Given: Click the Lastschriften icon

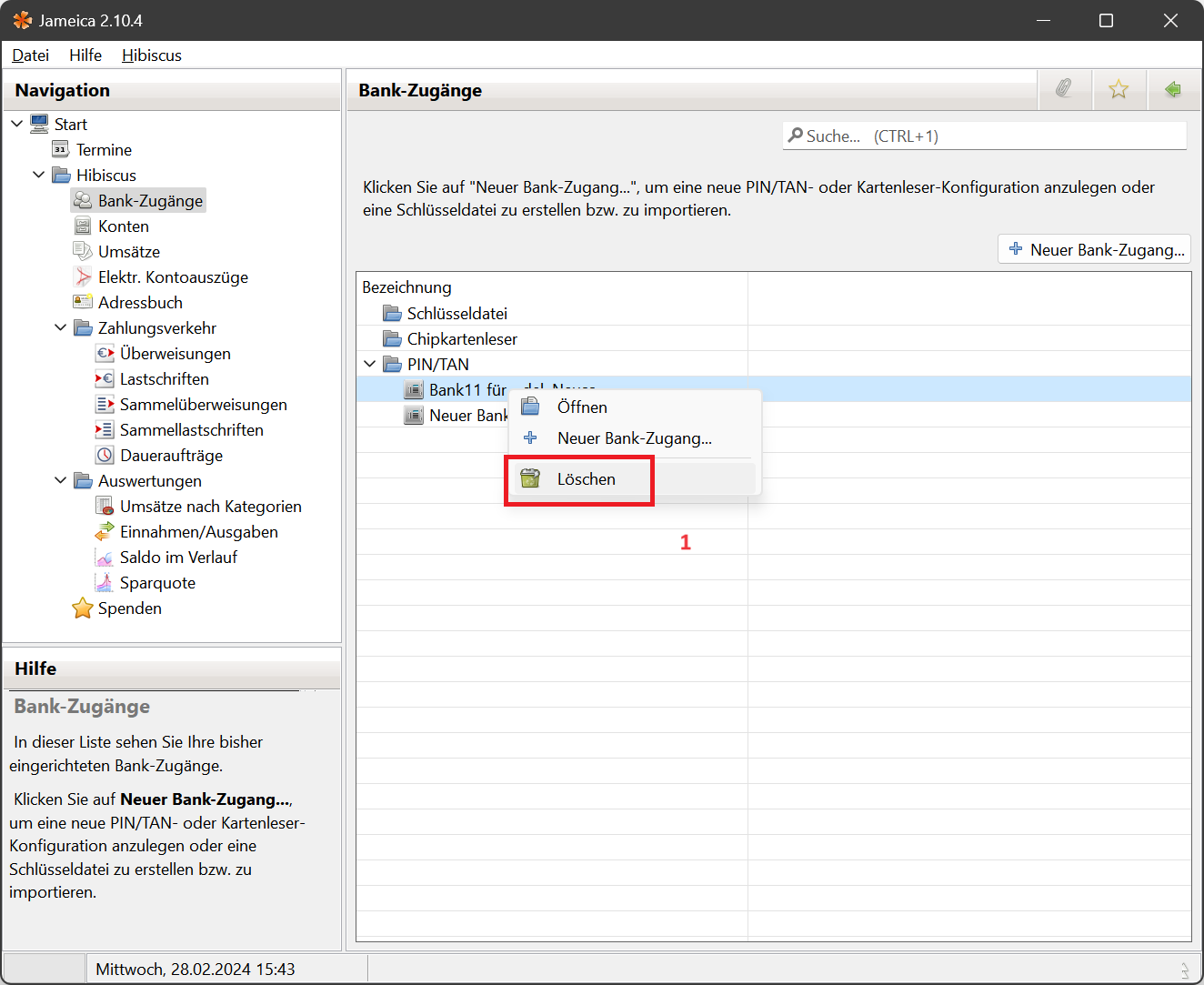Looking at the screenshot, I should point(105,378).
